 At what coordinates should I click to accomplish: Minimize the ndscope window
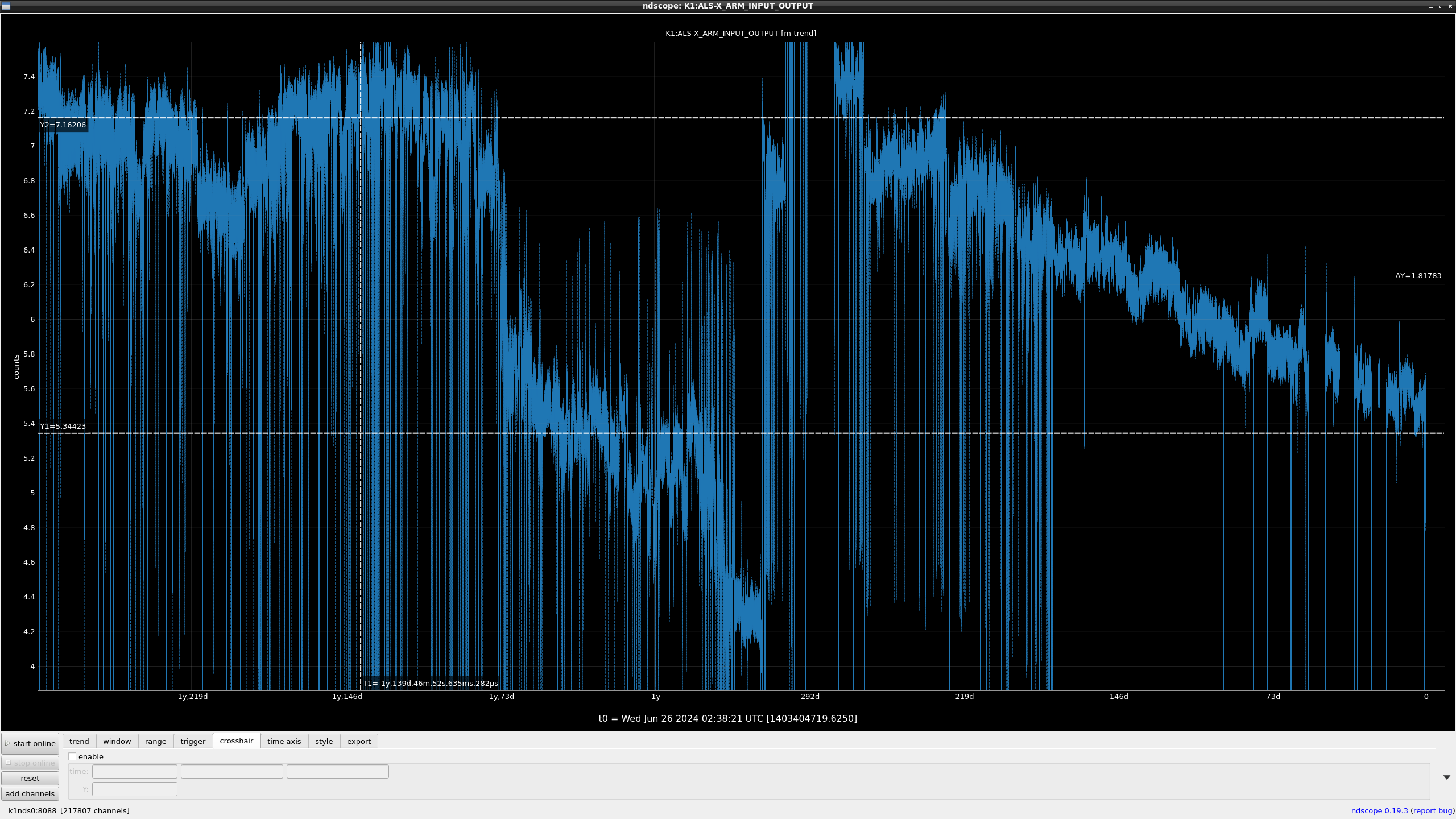click(1431, 6)
